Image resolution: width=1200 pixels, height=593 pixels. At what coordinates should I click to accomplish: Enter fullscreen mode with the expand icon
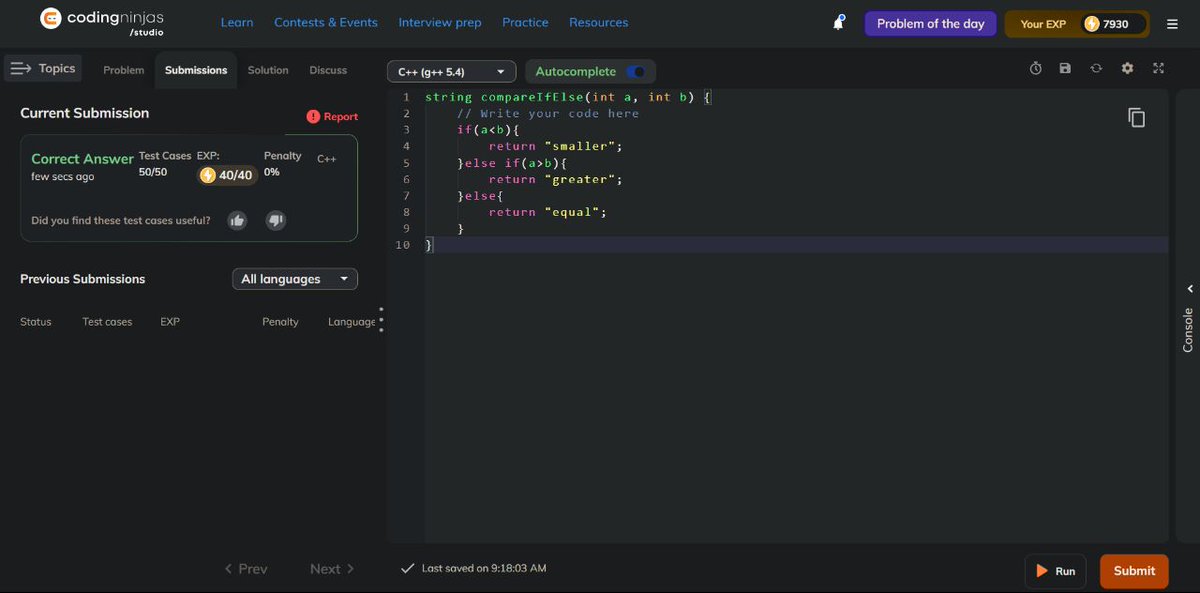coord(1158,68)
